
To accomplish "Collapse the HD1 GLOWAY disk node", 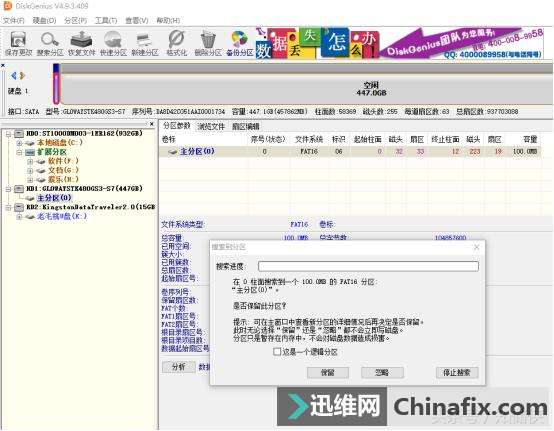I will [8, 189].
